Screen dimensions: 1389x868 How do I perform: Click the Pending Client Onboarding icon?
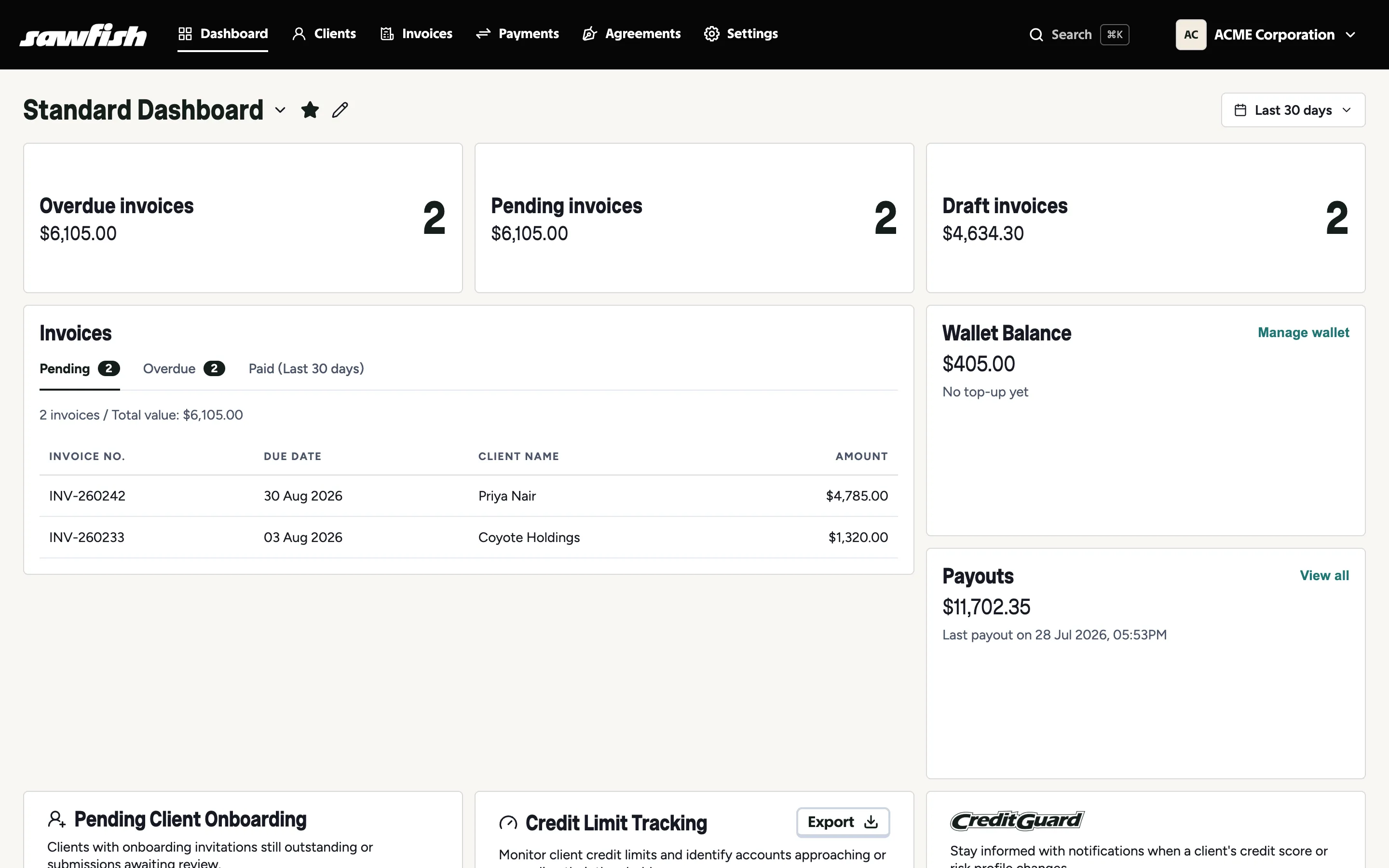coord(56,819)
